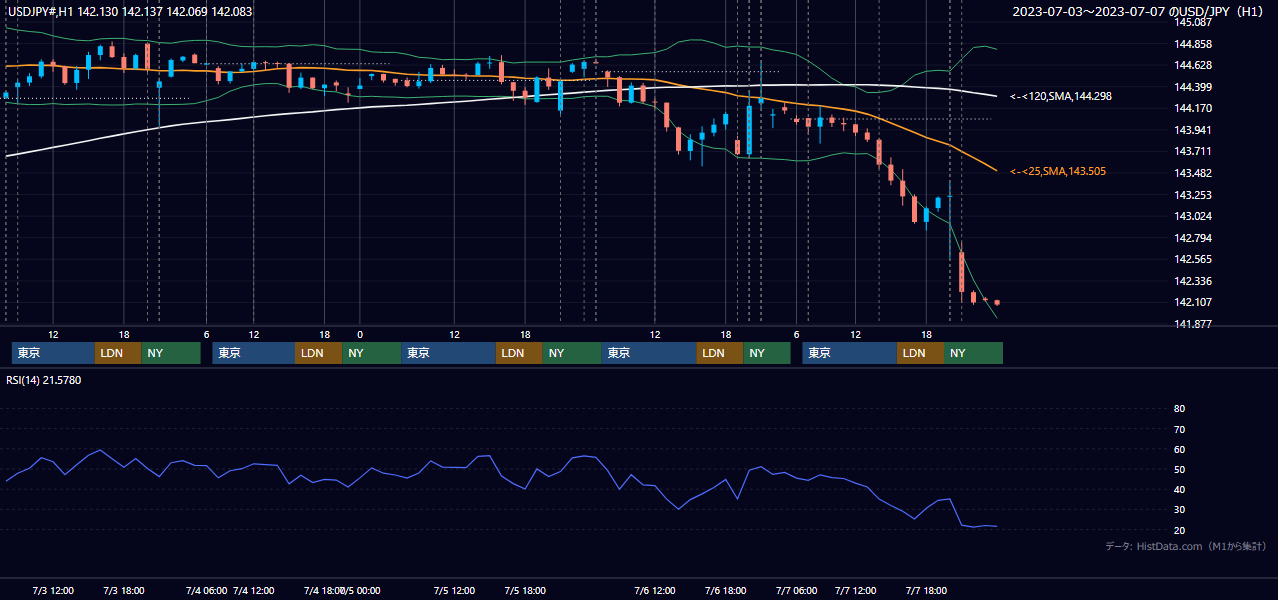Viewport: 1278px width, 600px height.
Task: Click the 142.794 price axis label
Action: pos(1192,238)
